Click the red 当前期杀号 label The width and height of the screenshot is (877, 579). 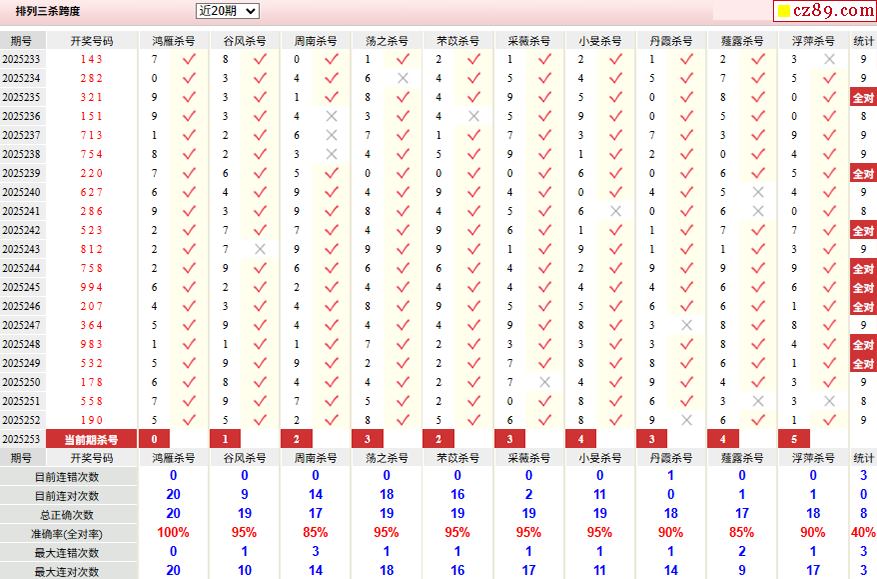click(91, 439)
